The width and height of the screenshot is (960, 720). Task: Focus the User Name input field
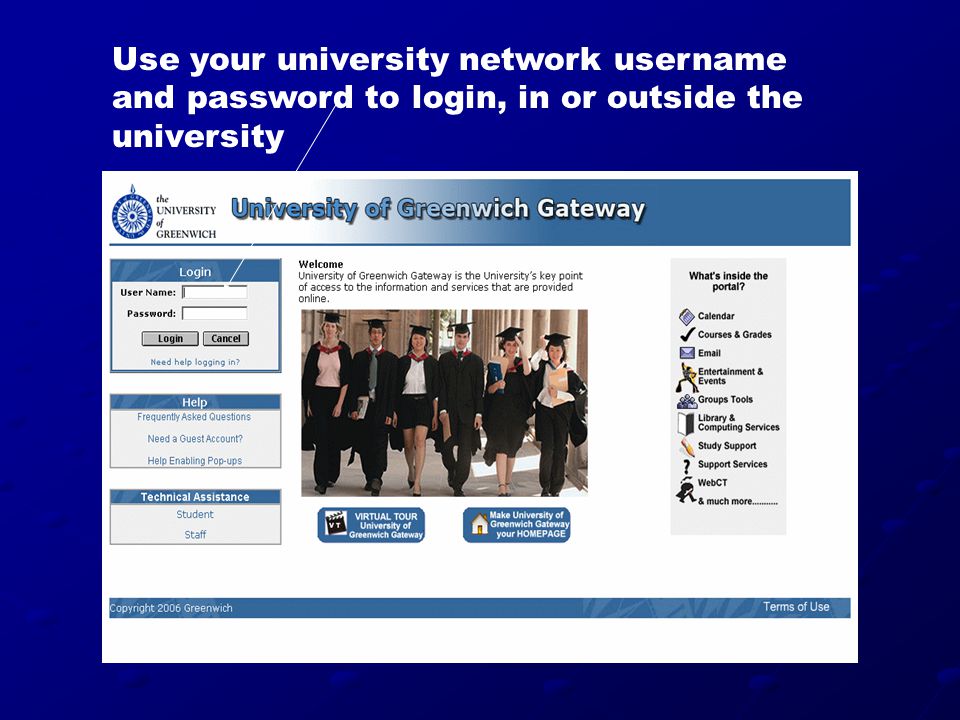tap(215, 292)
